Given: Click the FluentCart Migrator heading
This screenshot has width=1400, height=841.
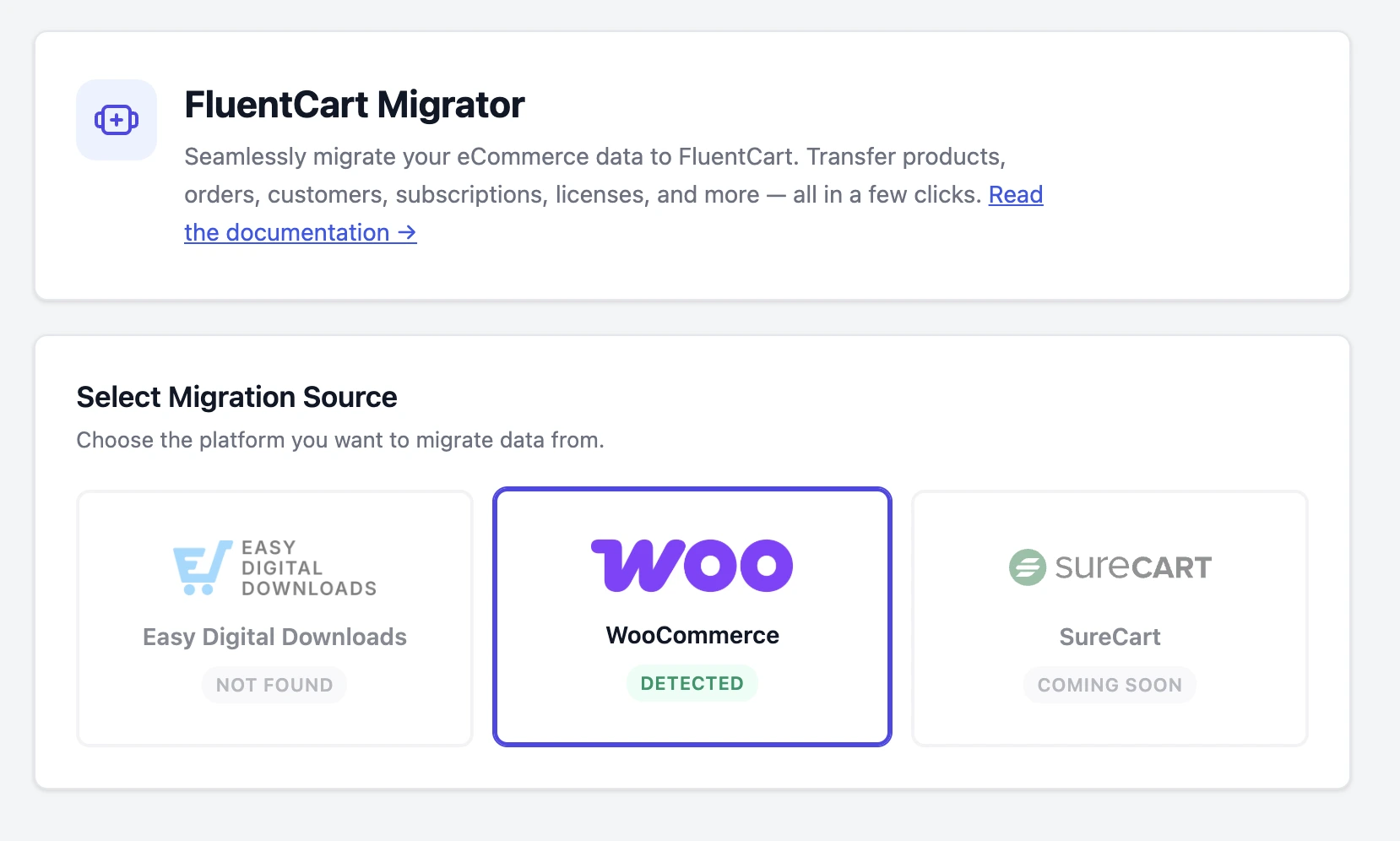Looking at the screenshot, I should [x=355, y=106].
